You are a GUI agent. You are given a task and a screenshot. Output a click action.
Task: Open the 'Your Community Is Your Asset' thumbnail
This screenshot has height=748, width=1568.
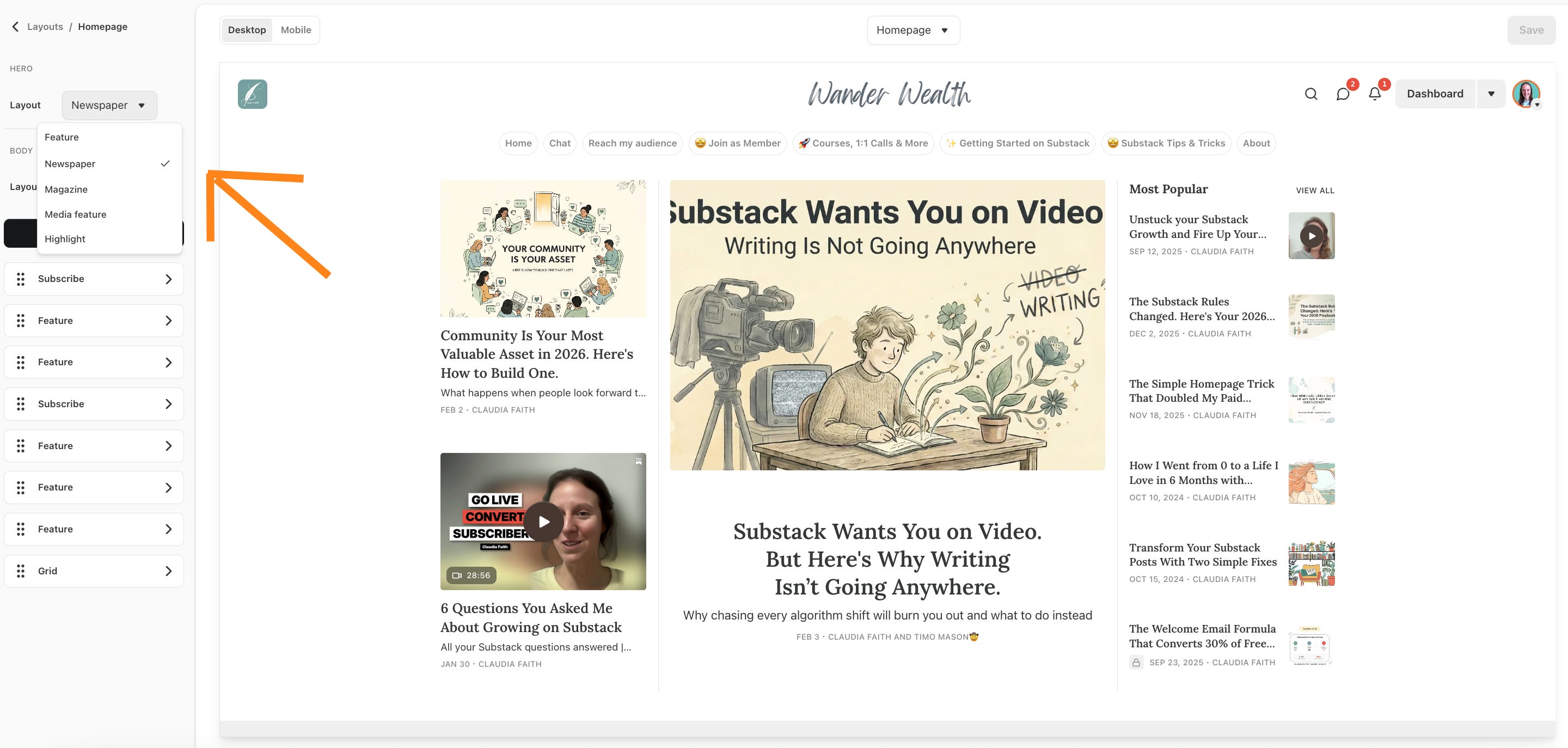(543, 248)
